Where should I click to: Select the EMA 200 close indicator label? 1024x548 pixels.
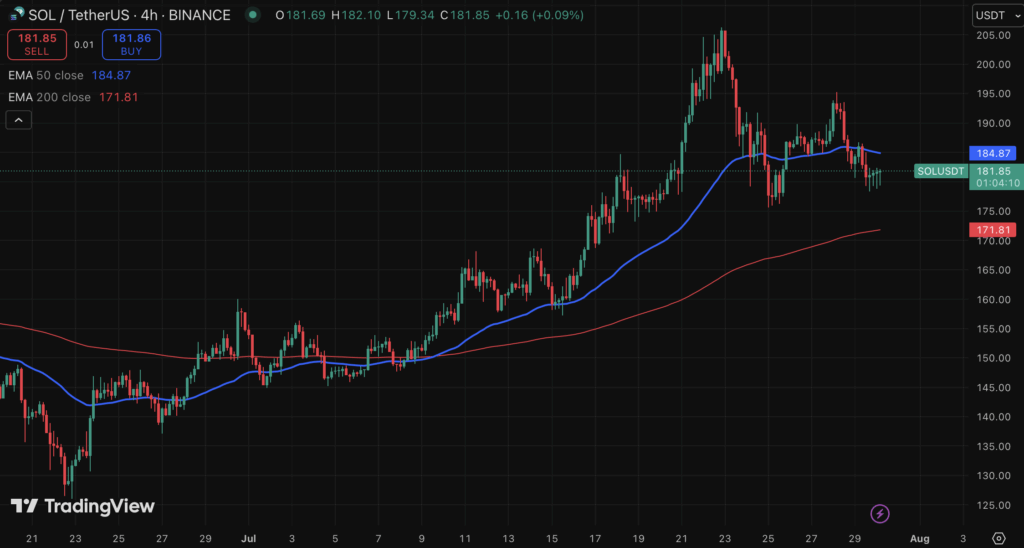(50, 97)
